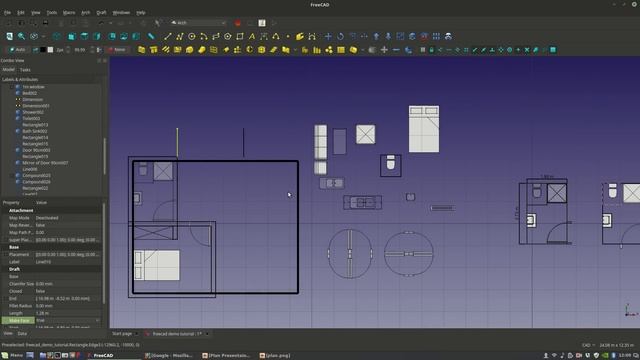Click the Fillet Radius property value
Image resolution: width=640 pixels, height=360 pixels.
tap(67, 306)
